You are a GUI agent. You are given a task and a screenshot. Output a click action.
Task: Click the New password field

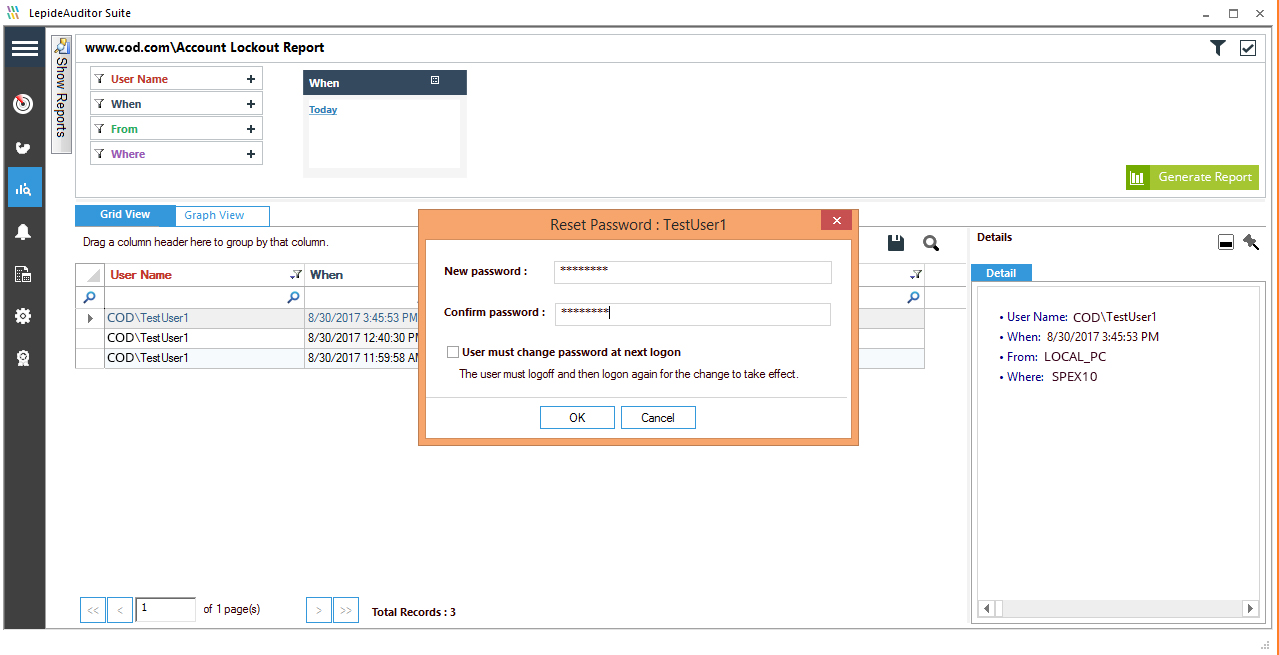coord(693,273)
